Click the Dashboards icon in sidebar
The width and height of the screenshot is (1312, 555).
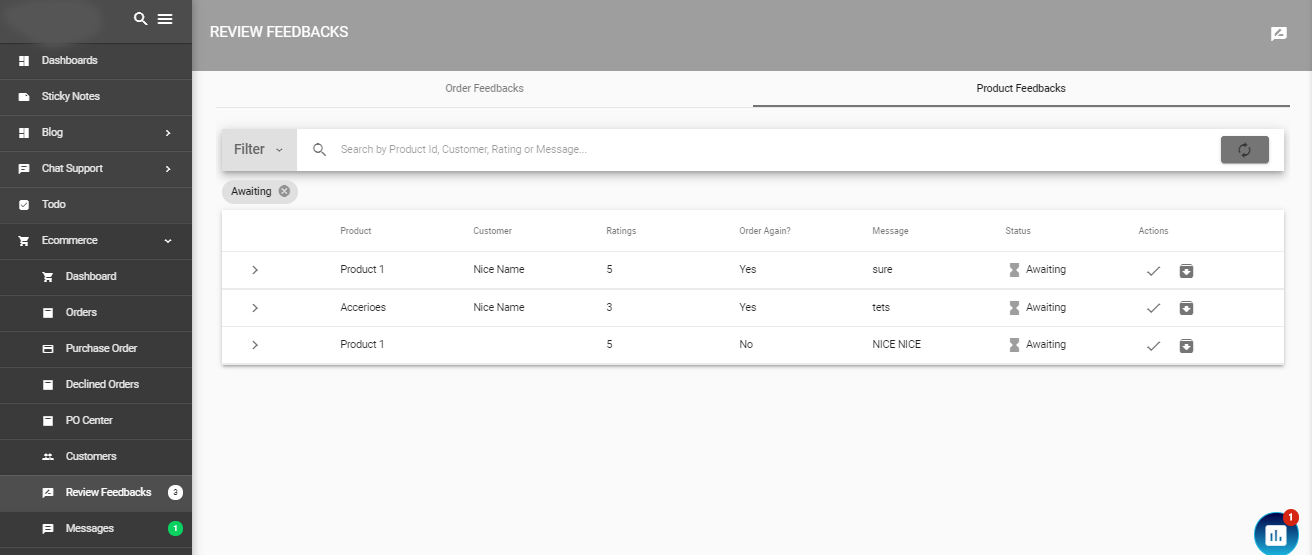24,61
